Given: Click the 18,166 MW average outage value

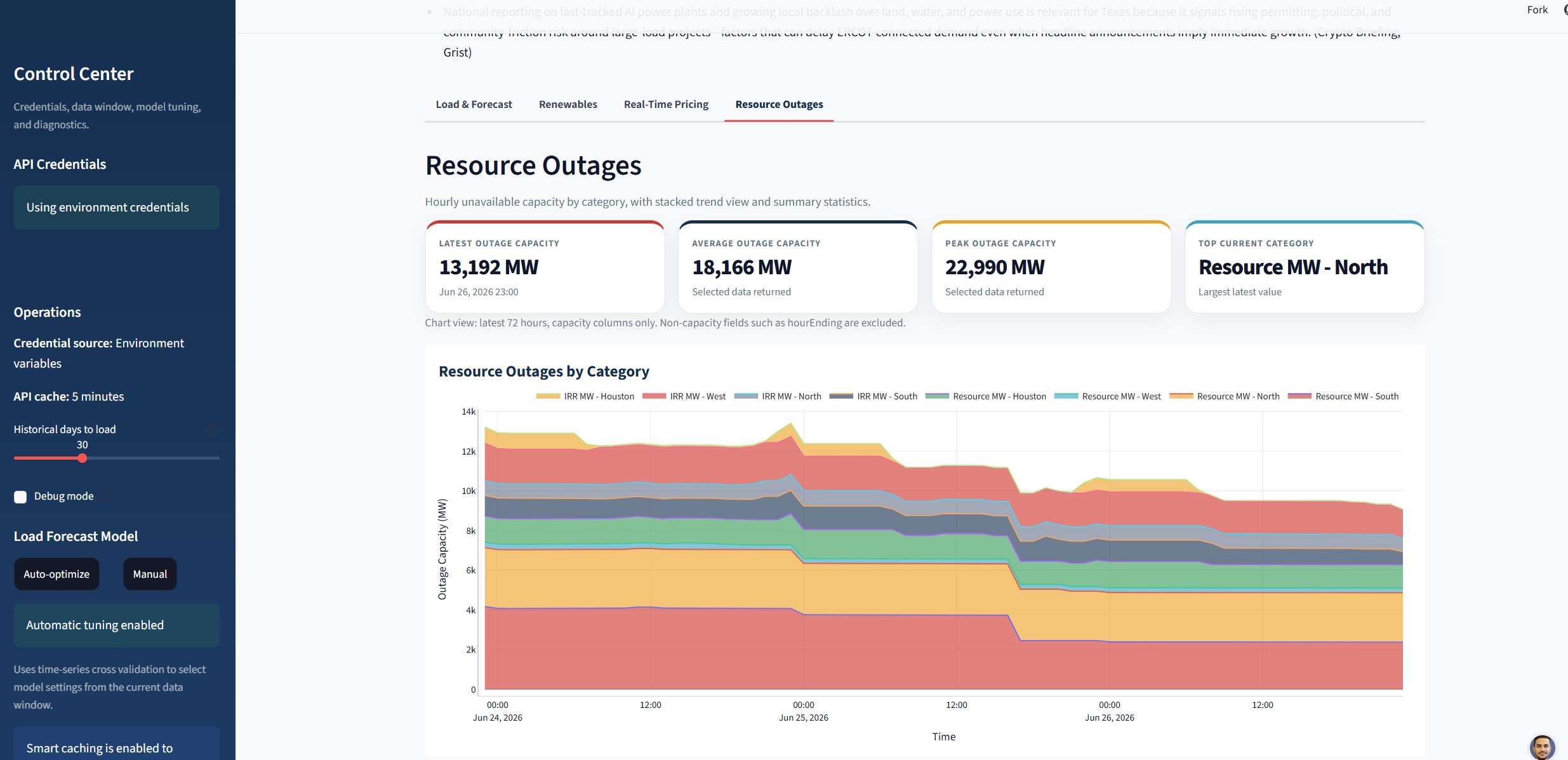Looking at the screenshot, I should 741,267.
